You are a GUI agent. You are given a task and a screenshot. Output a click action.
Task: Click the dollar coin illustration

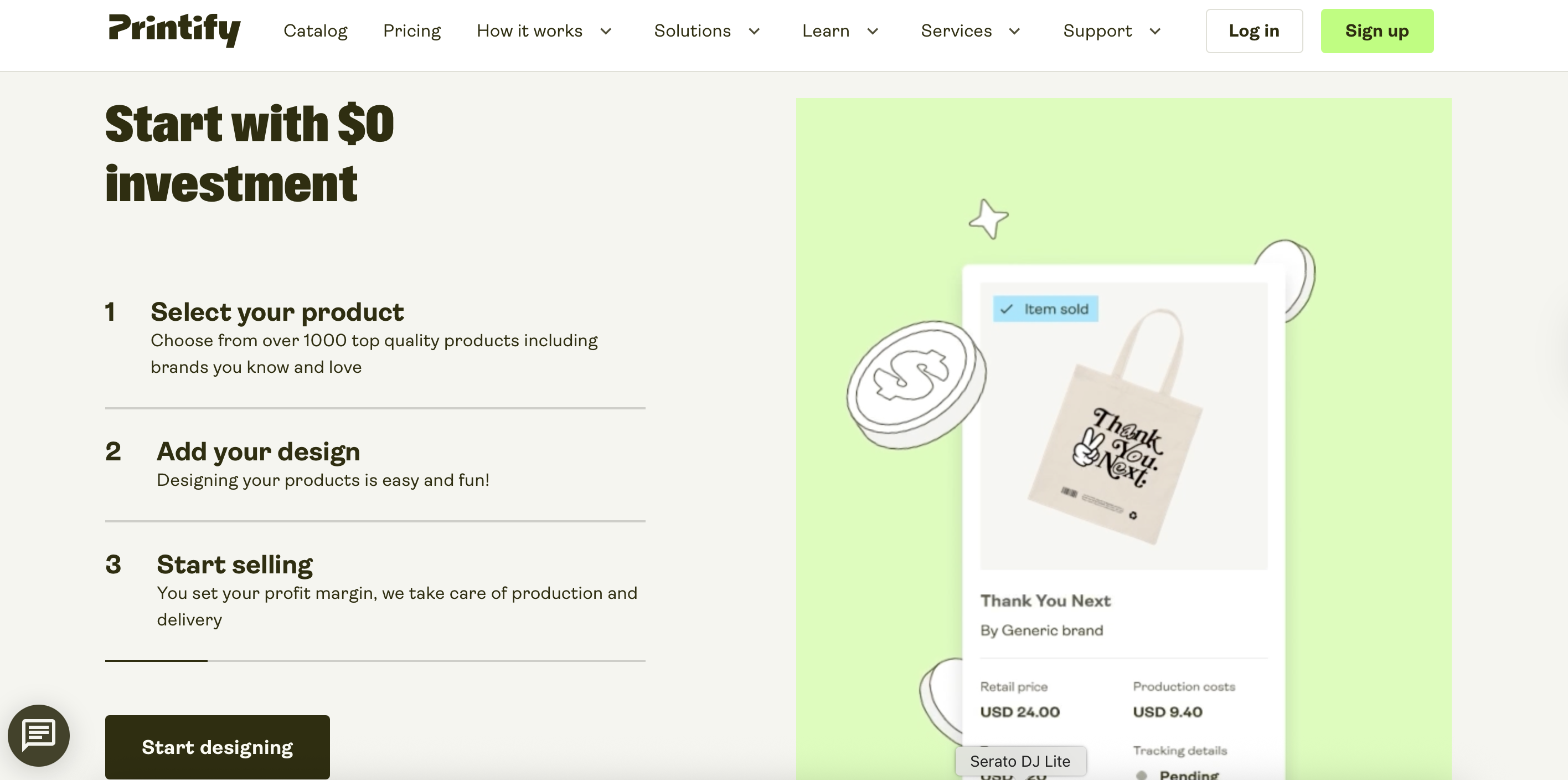916,385
